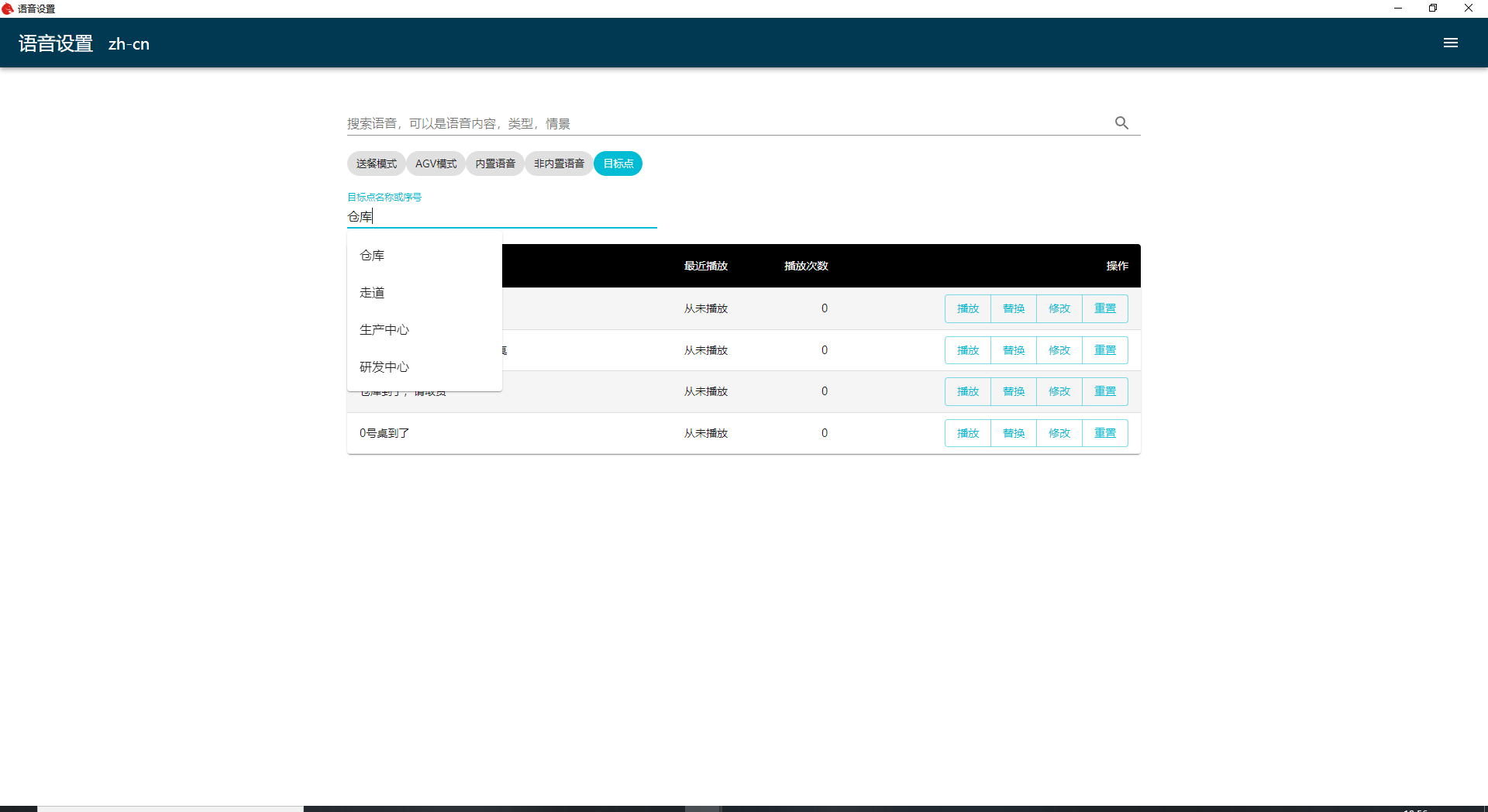This screenshot has height=812, width=1488.
Task: Click the 播放次数 column header
Action: [x=806, y=266]
